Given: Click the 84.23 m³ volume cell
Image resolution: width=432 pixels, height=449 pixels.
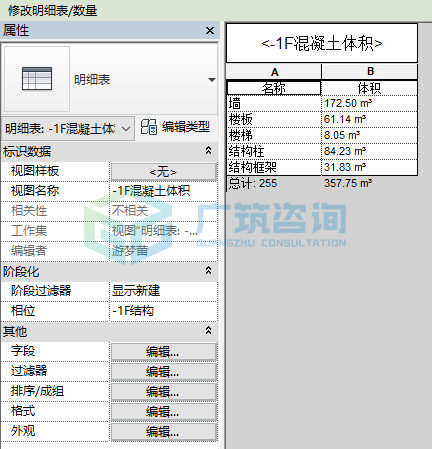Looking at the screenshot, I should coord(369,151).
